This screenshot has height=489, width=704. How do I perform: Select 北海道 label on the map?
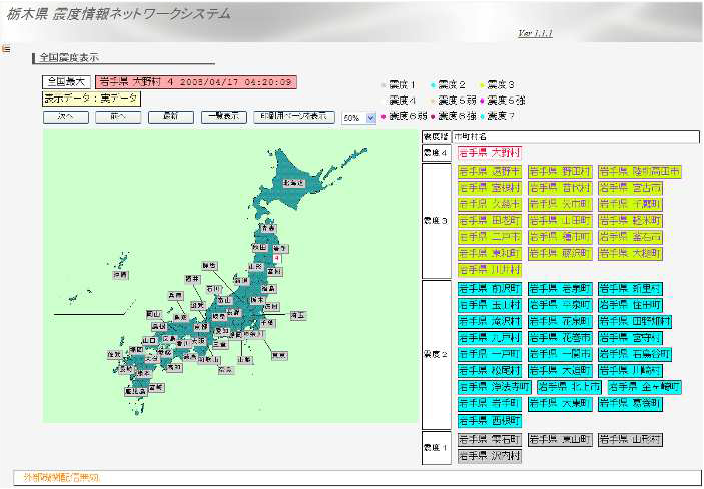click(294, 183)
